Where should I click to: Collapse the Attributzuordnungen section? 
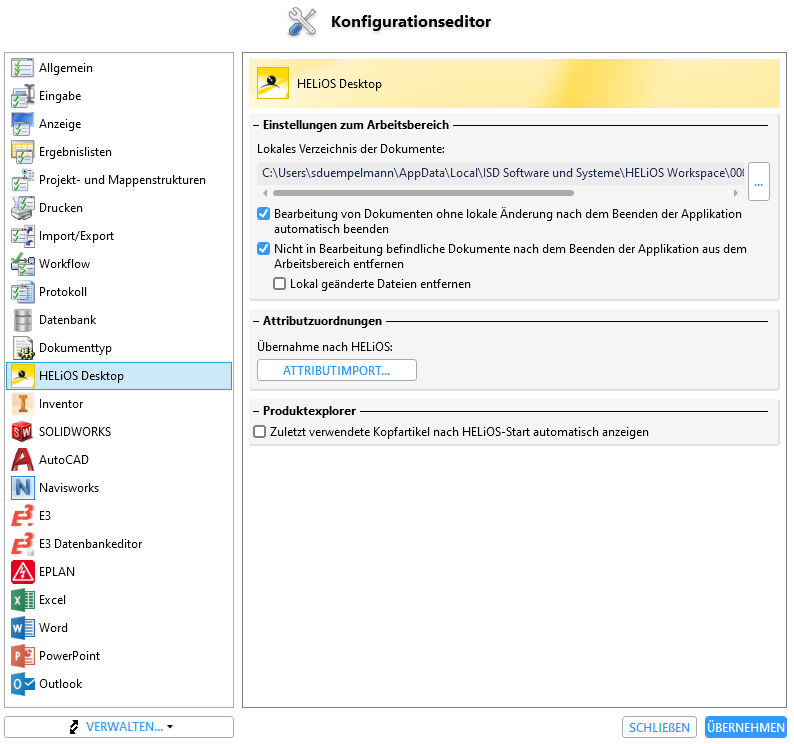pyautogui.click(x=256, y=321)
